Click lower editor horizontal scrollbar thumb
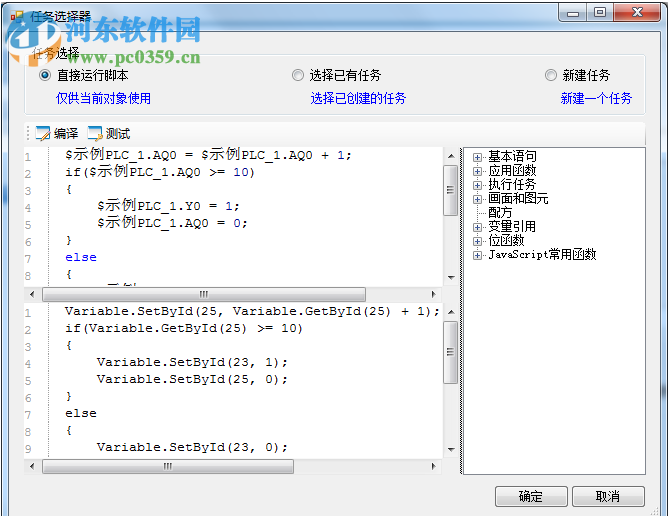This screenshot has width=672, height=516. tap(168, 466)
